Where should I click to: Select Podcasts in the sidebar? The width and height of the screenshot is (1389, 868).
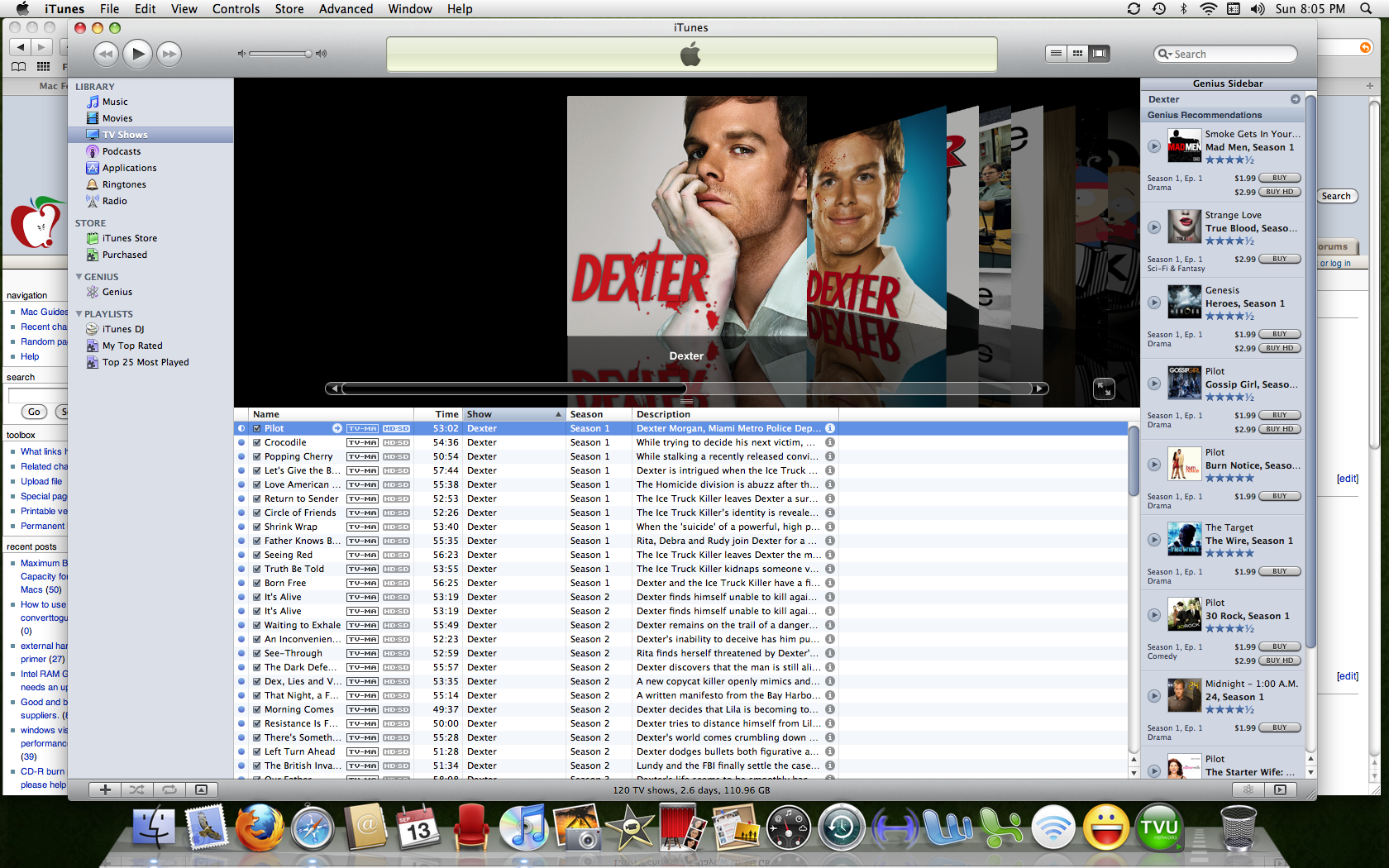pos(122,151)
